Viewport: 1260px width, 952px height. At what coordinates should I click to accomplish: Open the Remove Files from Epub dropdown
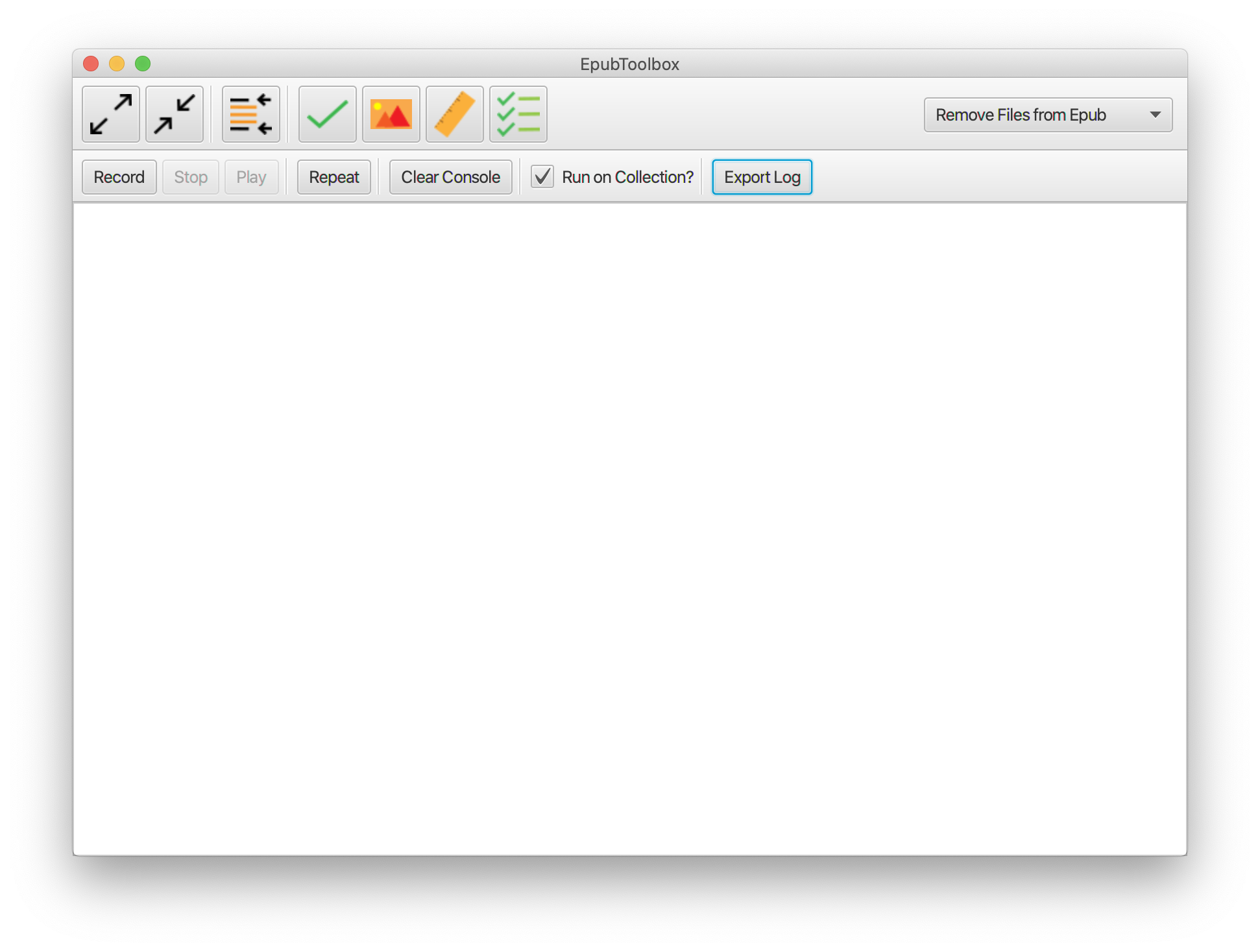(1047, 114)
